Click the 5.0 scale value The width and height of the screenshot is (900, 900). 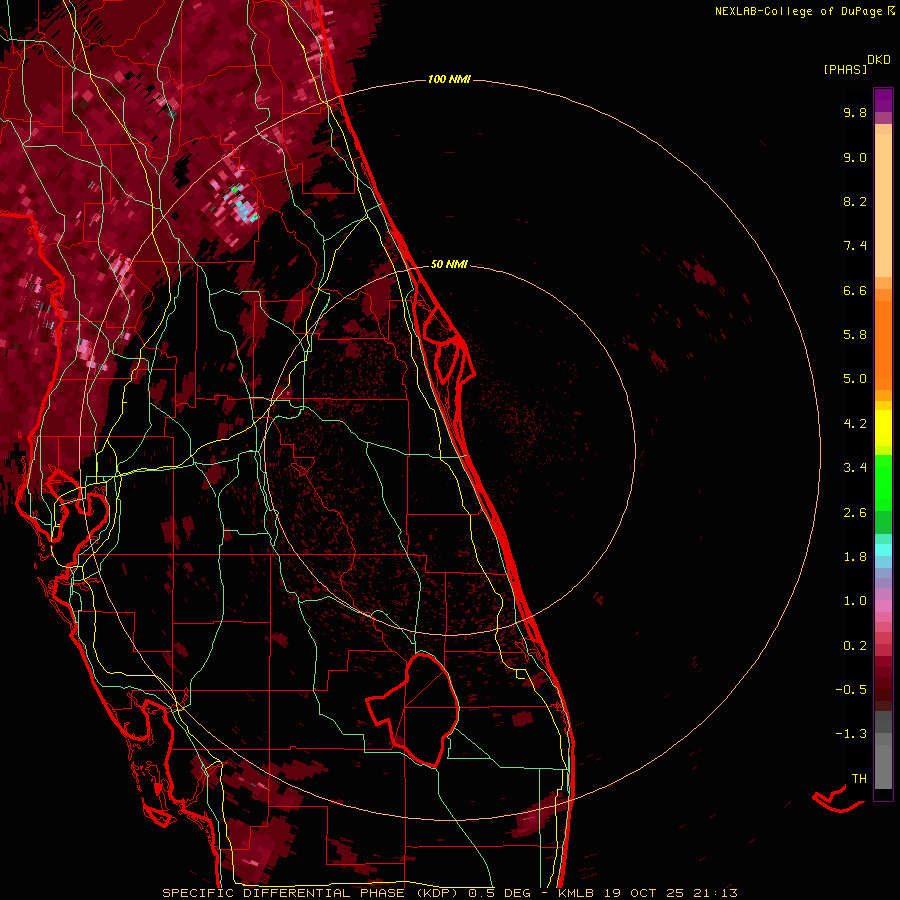tap(855, 379)
